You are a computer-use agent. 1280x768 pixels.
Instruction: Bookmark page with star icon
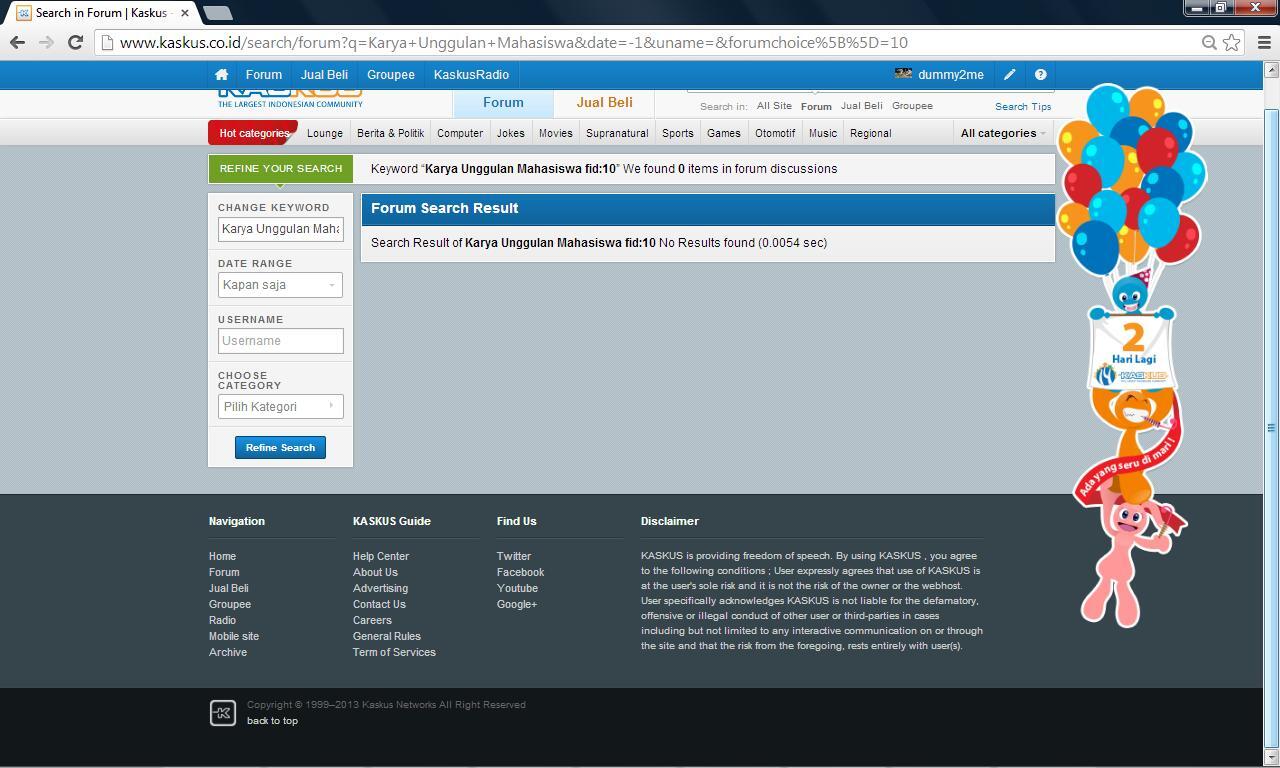click(x=1232, y=42)
